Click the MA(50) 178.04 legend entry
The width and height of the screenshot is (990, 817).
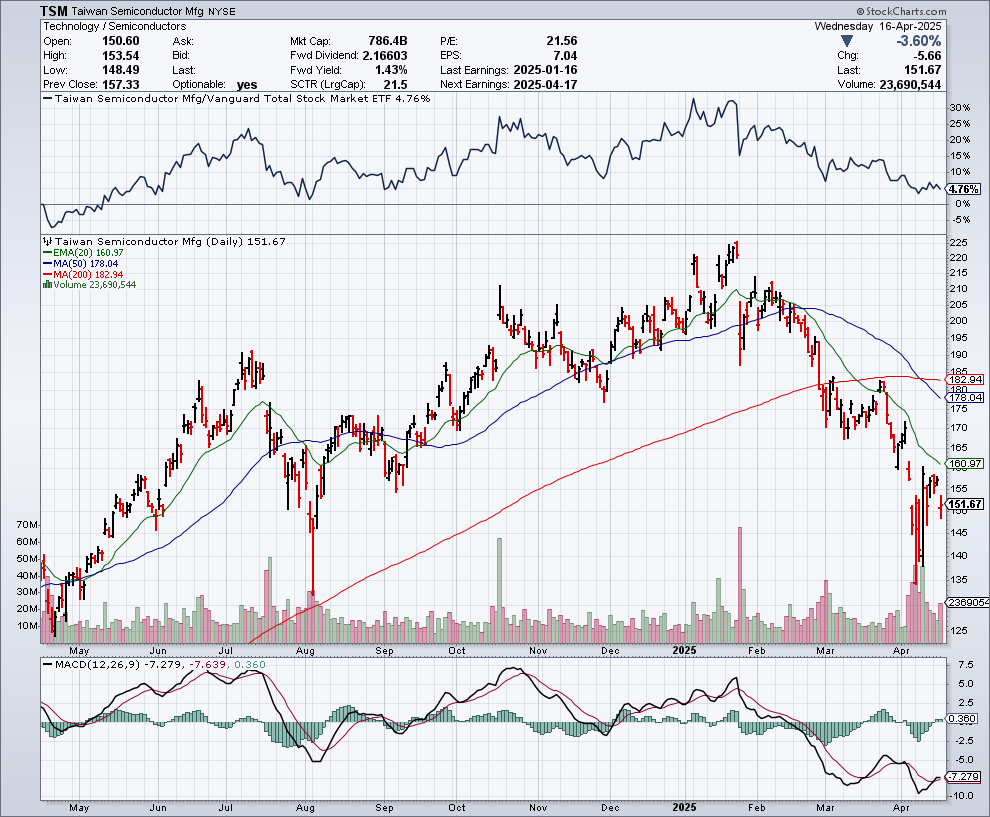[x=80, y=263]
